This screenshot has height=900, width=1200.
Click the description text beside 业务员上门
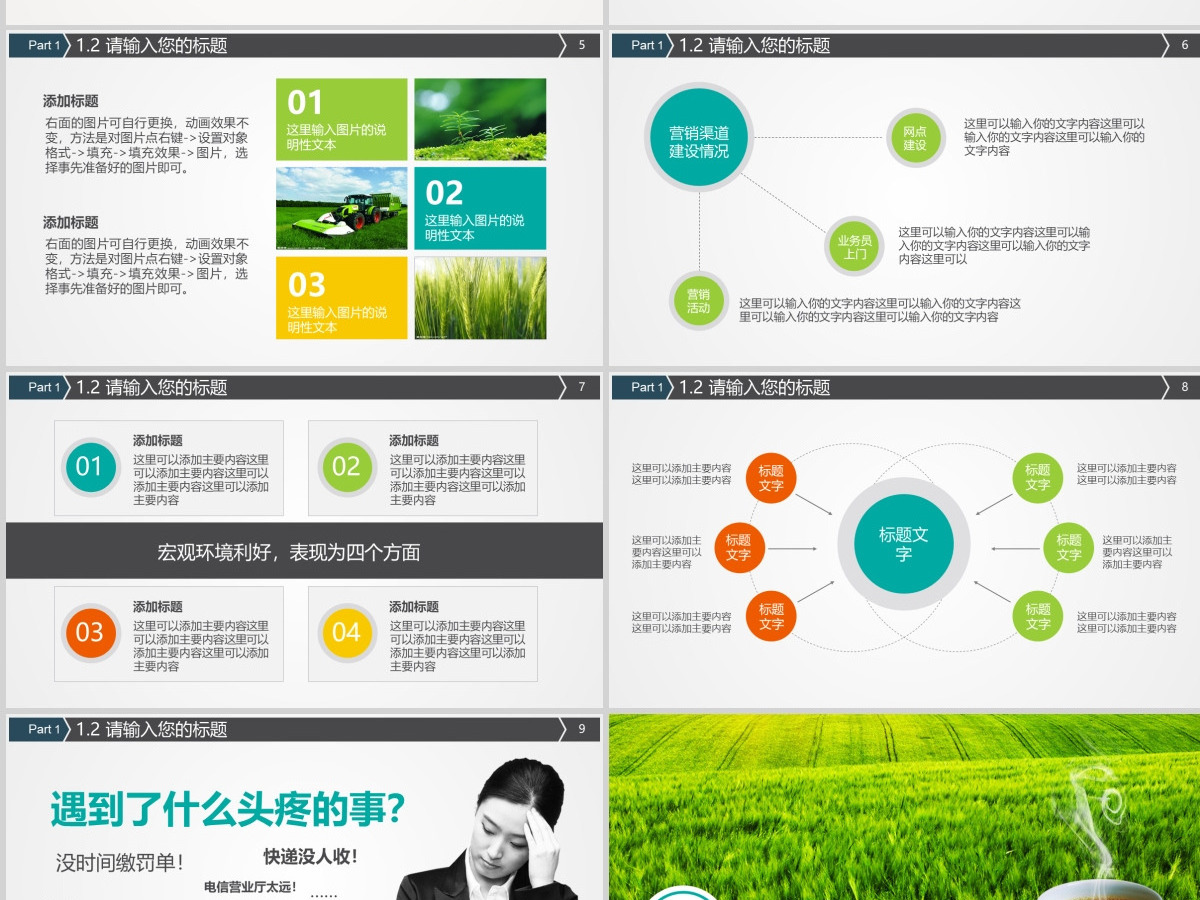994,245
